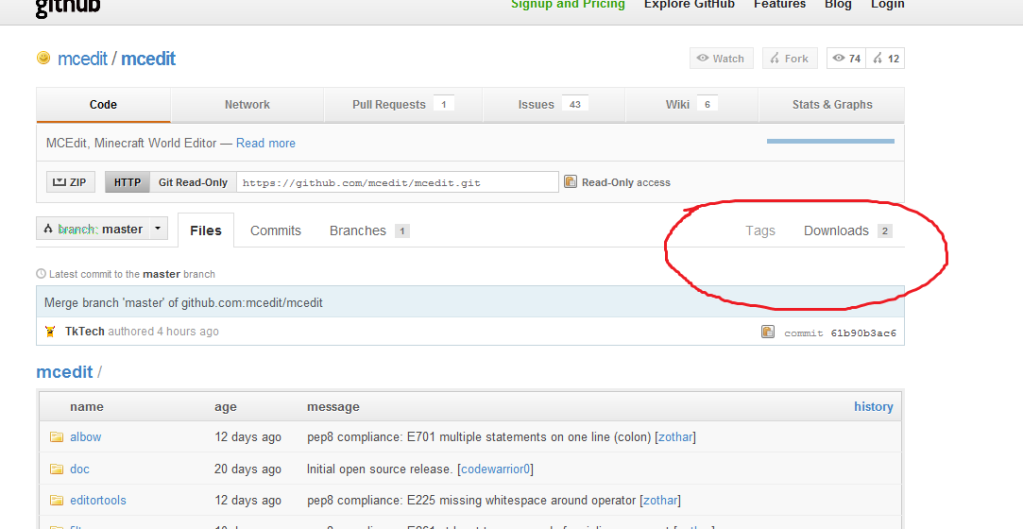1023x529 pixels.
Task: Open the editortools folder
Action: [x=98, y=500]
